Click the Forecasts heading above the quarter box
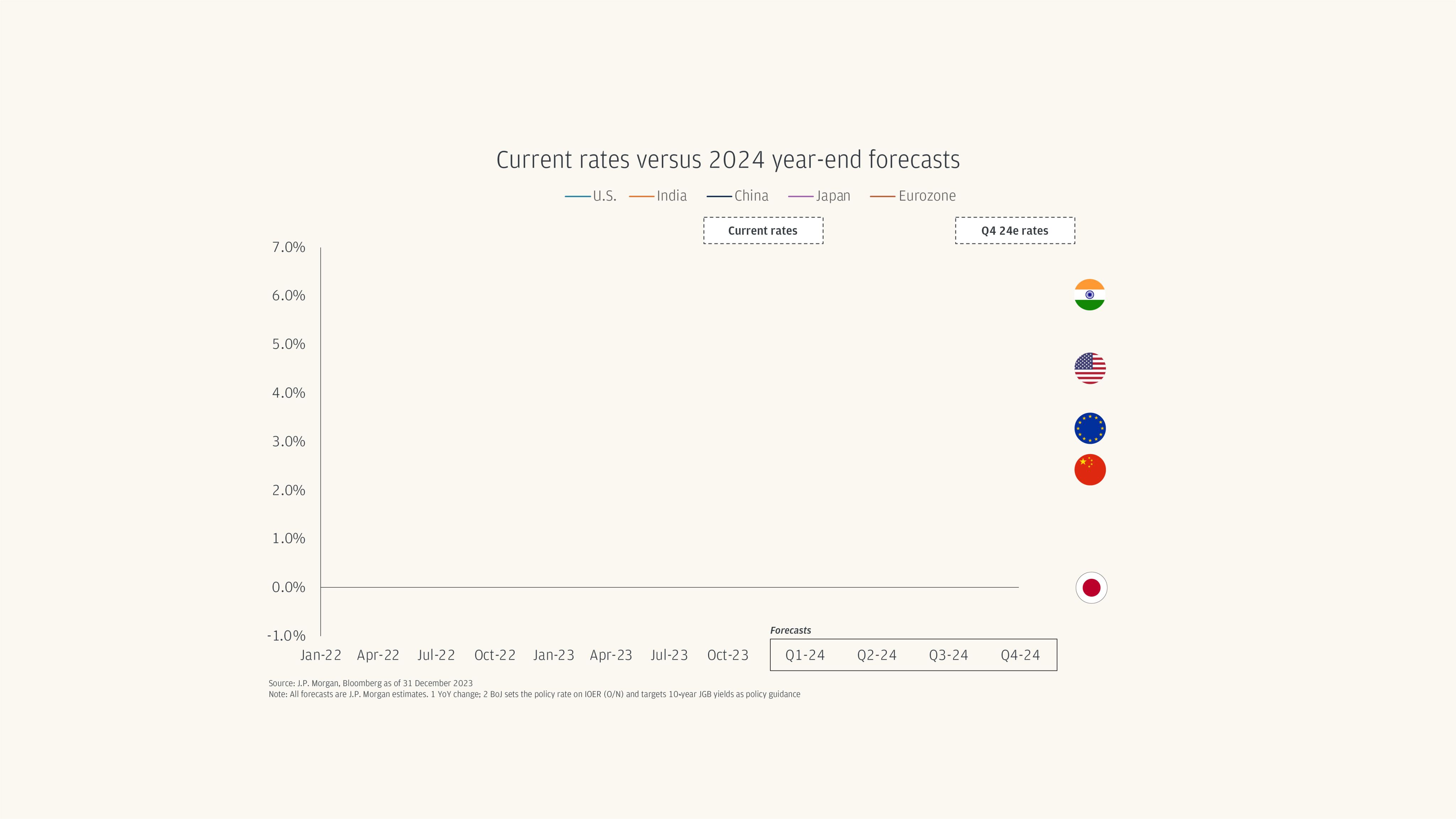The width and height of the screenshot is (1456, 819). point(790,630)
